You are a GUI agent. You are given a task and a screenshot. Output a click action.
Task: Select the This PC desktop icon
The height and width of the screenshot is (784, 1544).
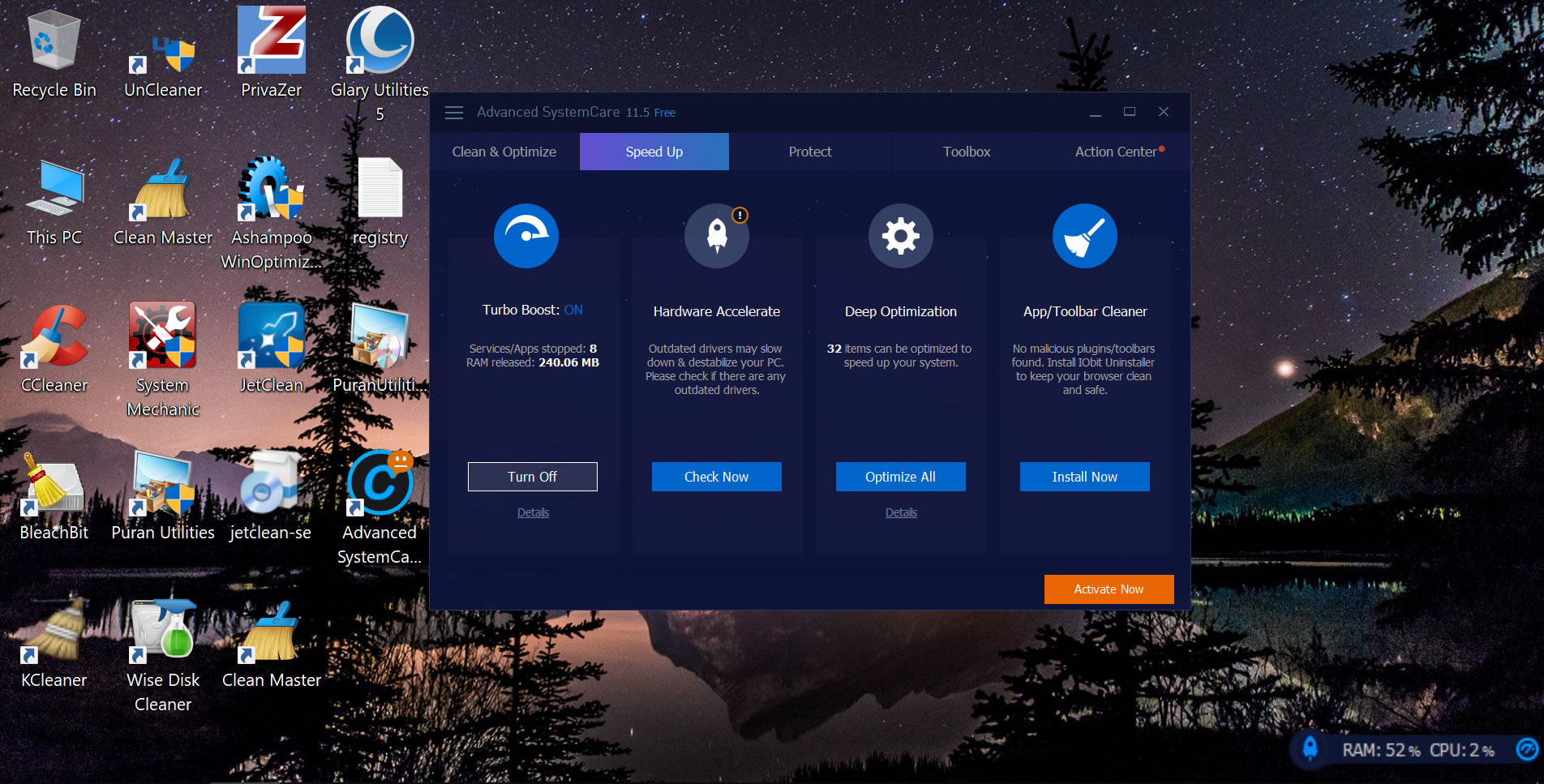(54, 203)
